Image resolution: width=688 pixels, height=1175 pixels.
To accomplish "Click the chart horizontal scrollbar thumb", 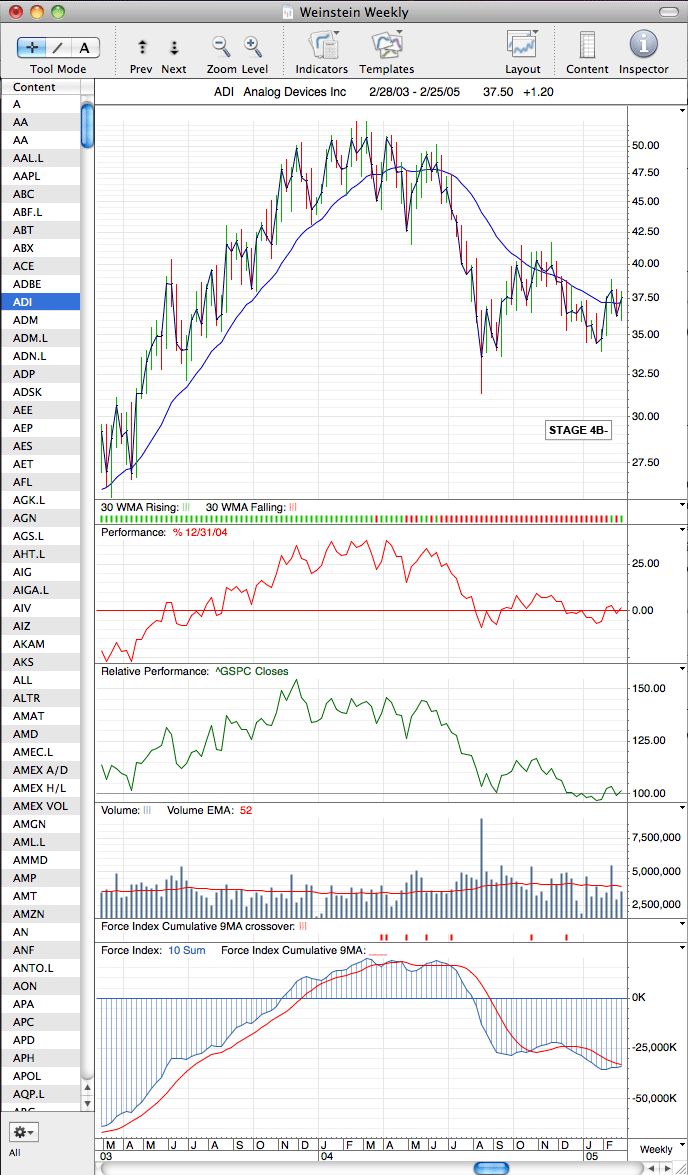I will pyautogui.click(x=492, y=1168).
